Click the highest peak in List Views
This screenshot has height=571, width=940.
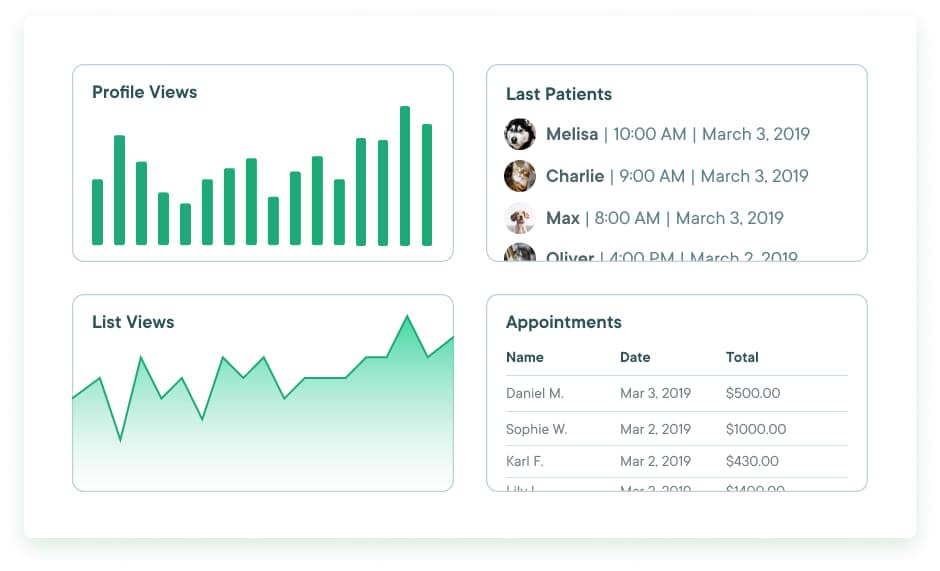[407, 318]
